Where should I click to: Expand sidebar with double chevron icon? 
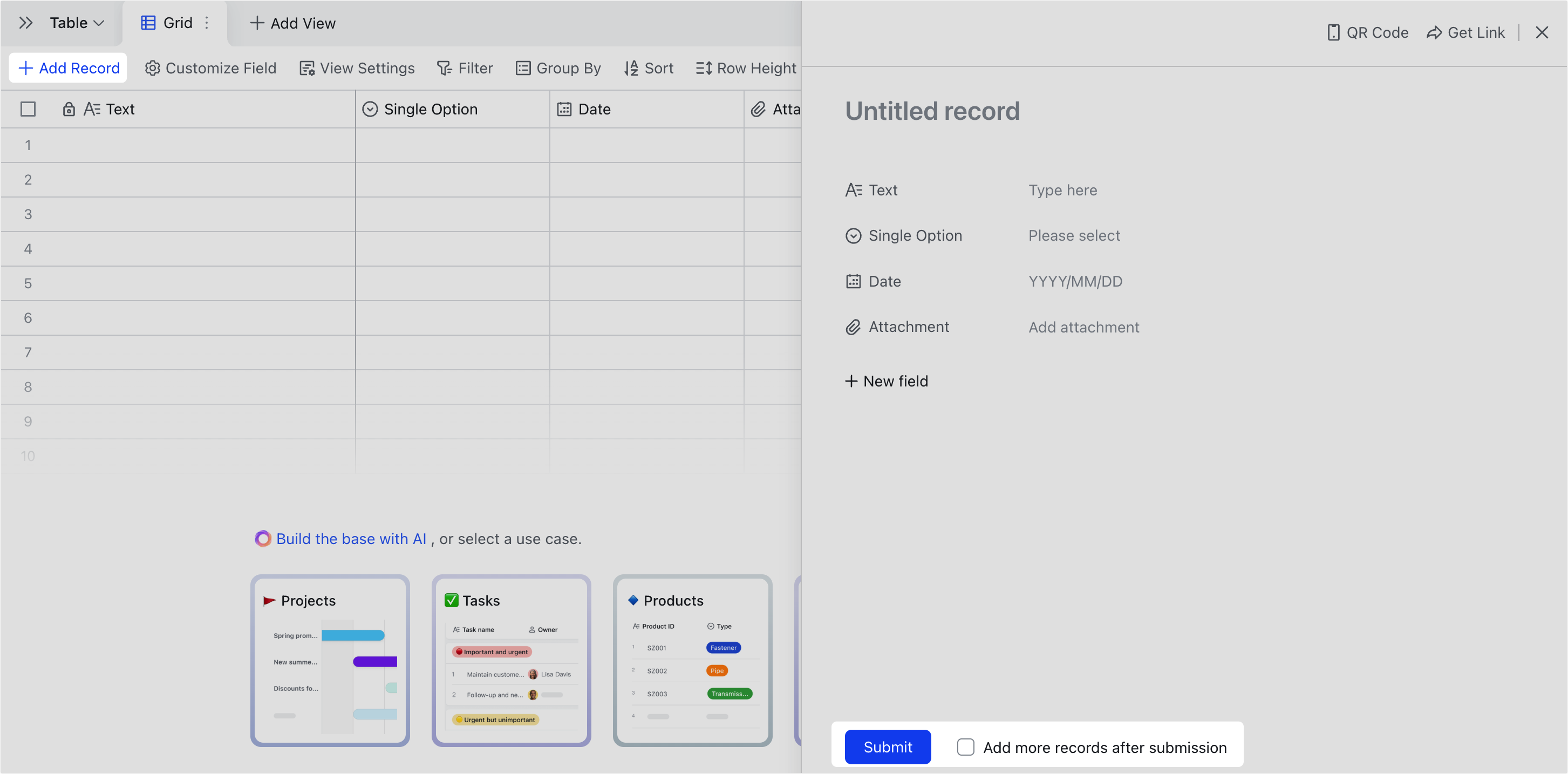tap(25, 23)
